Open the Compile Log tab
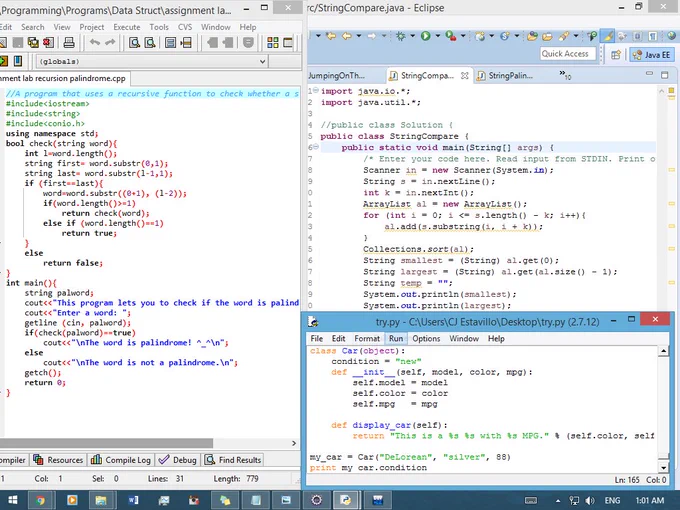 pyautogui.click(x=121, y=460)
